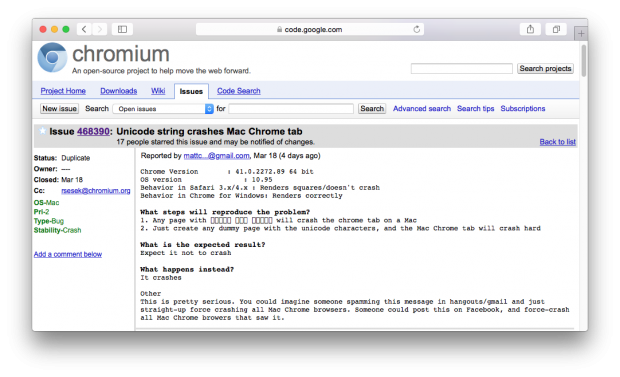Open Subscriptions link
Screen dimensions: 620x377
(523, 108)
